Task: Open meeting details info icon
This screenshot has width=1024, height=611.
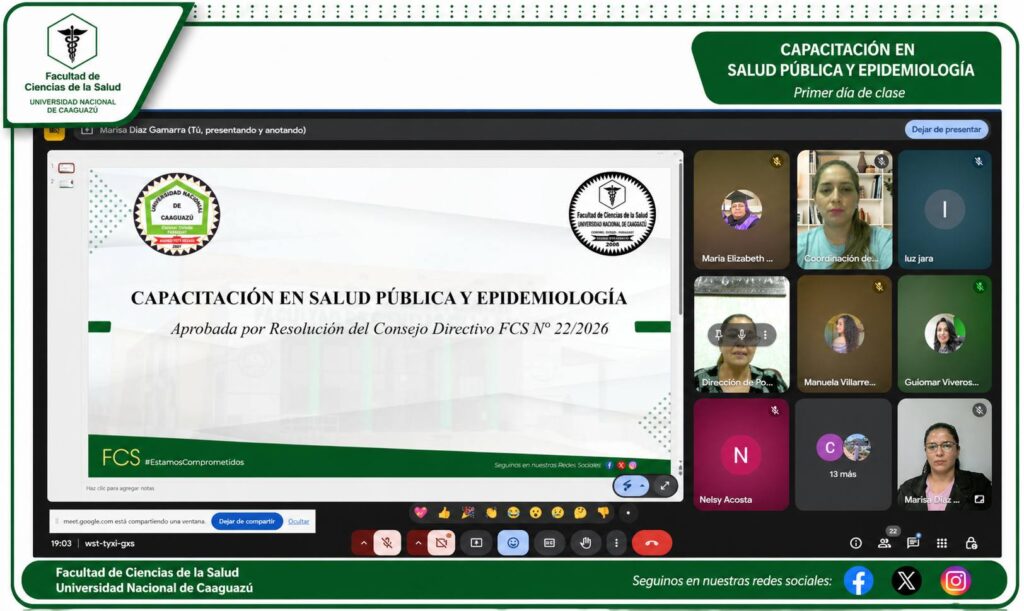Action: (855, 543)
